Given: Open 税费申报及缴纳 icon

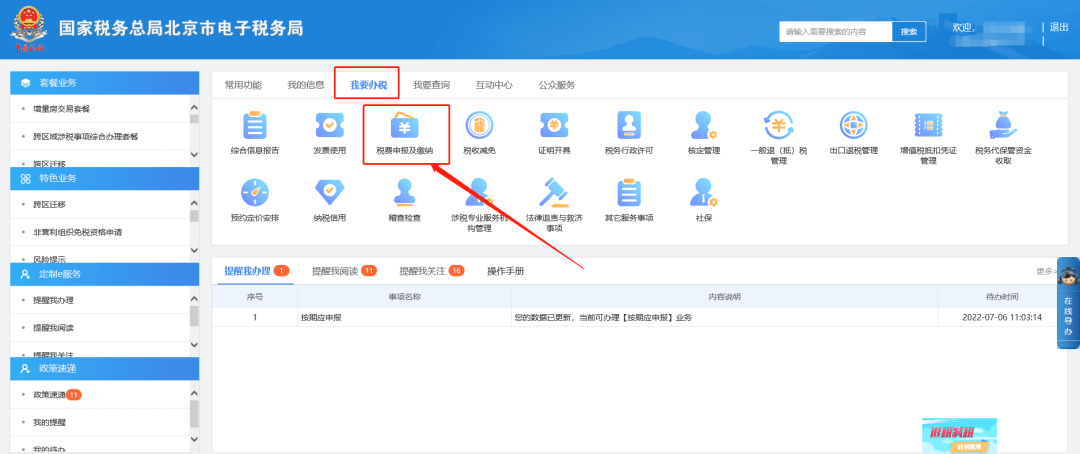Looking at the screenshot, I should [x=405, y=129].
